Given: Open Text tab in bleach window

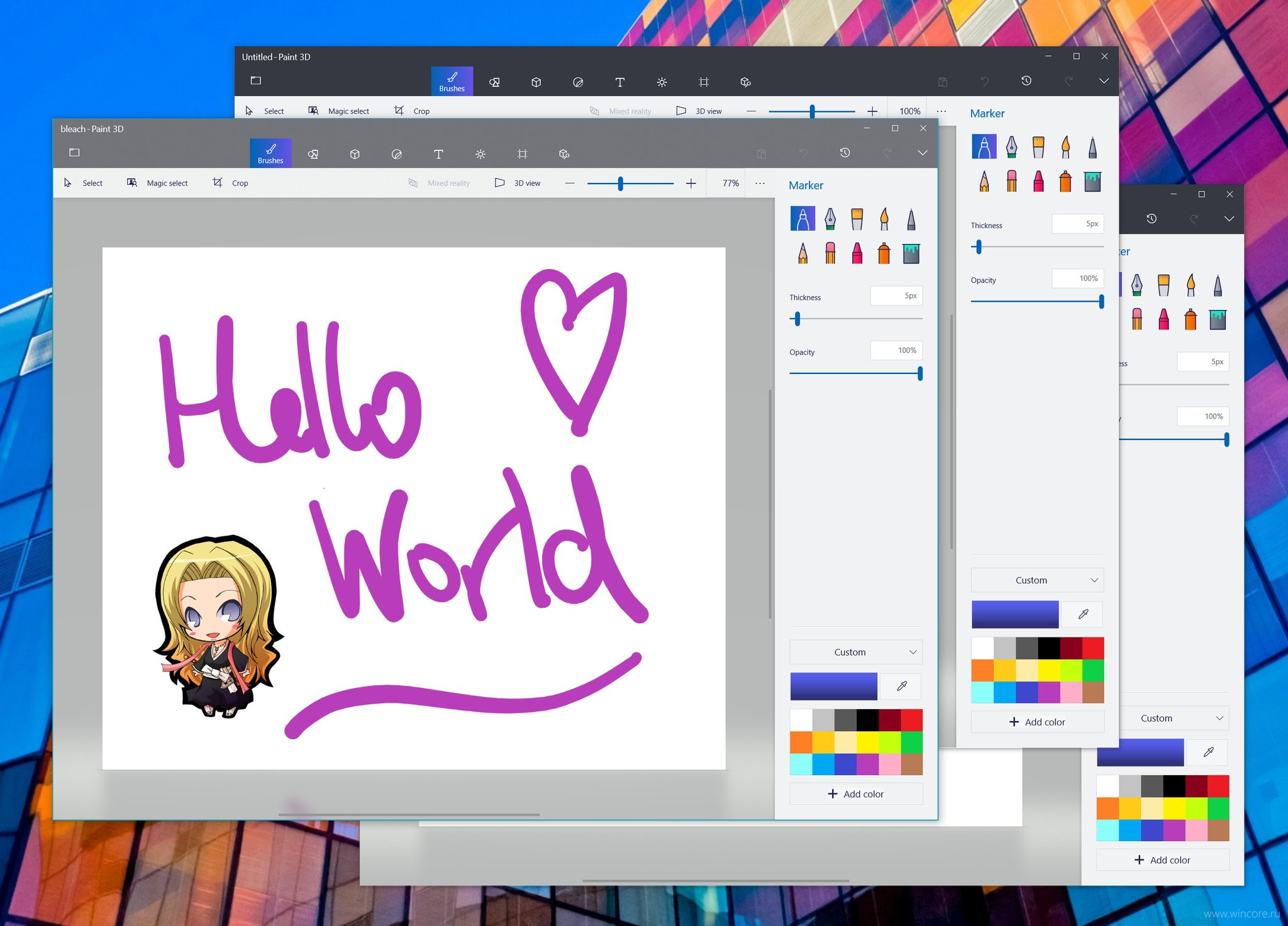Looking at the screenshot, I should [x=438, y=154].
